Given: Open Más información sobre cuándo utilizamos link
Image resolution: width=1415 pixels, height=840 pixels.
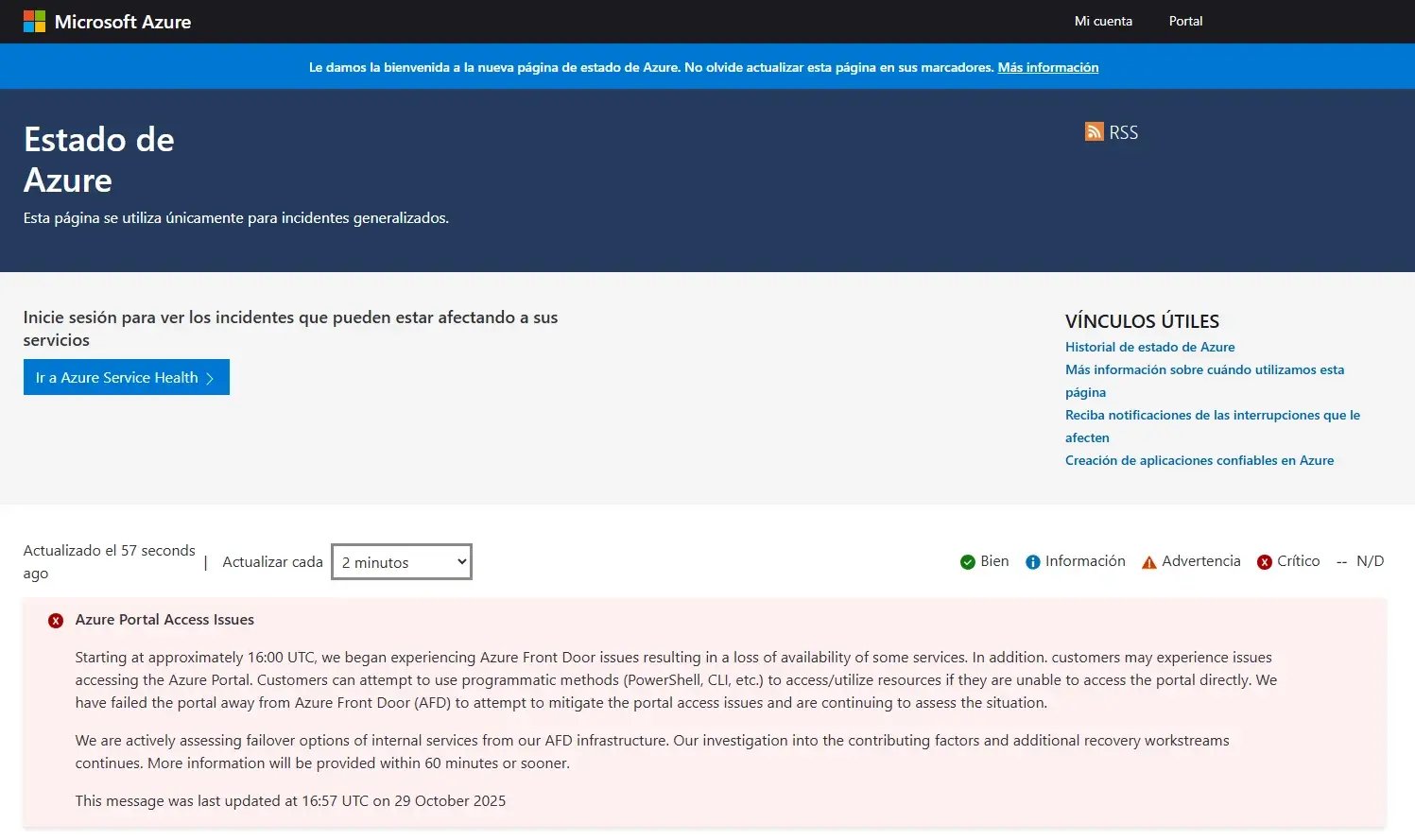Looking at the screenshot, I should (x=1204, y=369).
